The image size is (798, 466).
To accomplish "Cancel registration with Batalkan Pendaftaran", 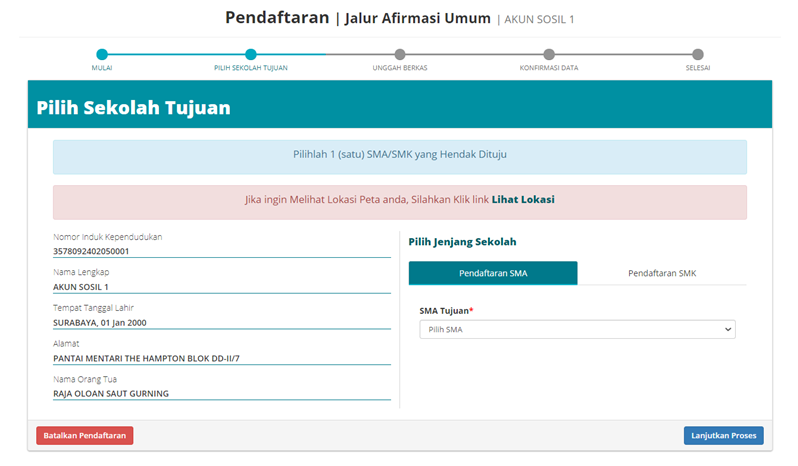I will click(84, 435).
